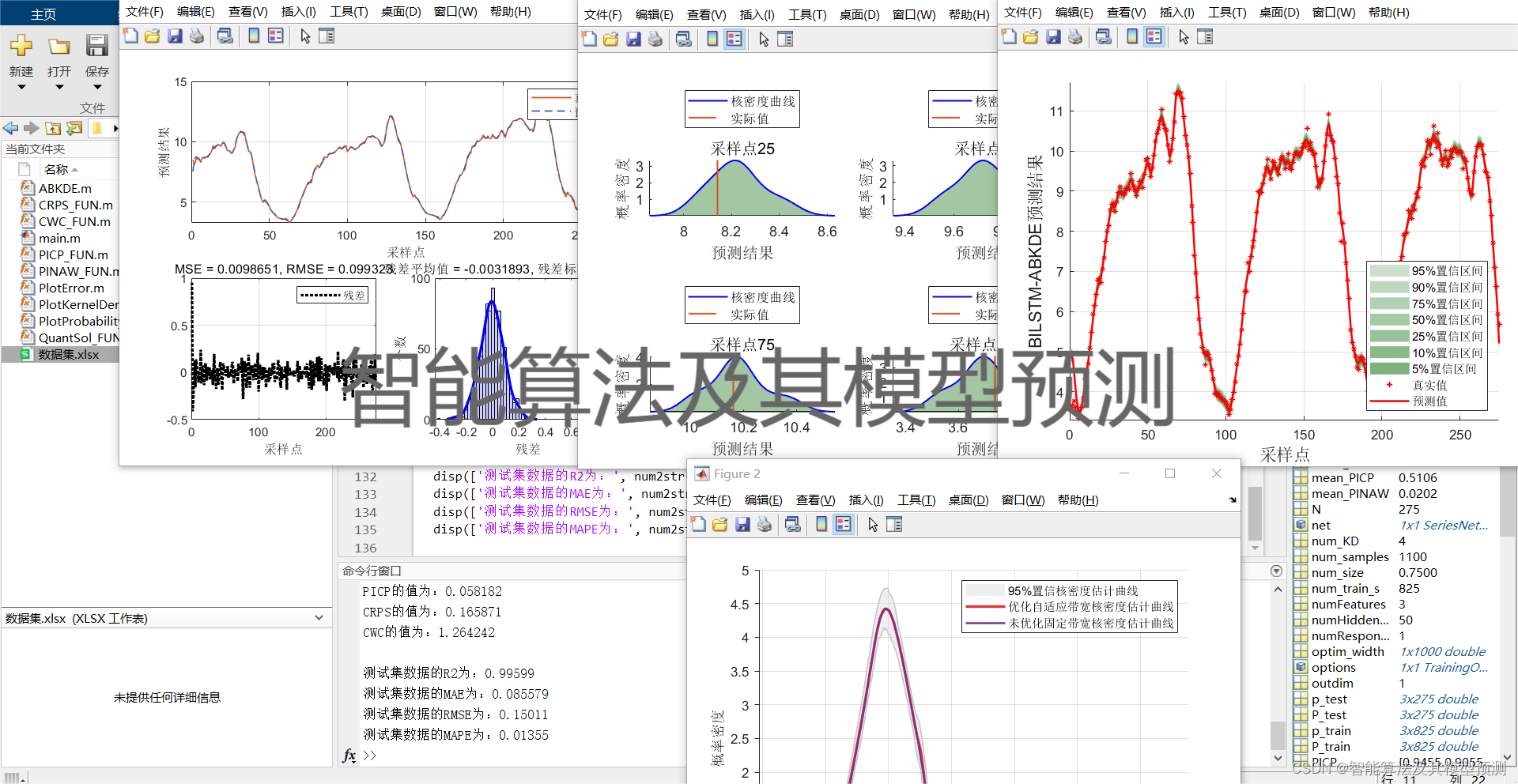The height and width of the screenshot is (784, 1518).
Task: Open 工具(T) menu in the kernel density figure
Action: [807, 14]
